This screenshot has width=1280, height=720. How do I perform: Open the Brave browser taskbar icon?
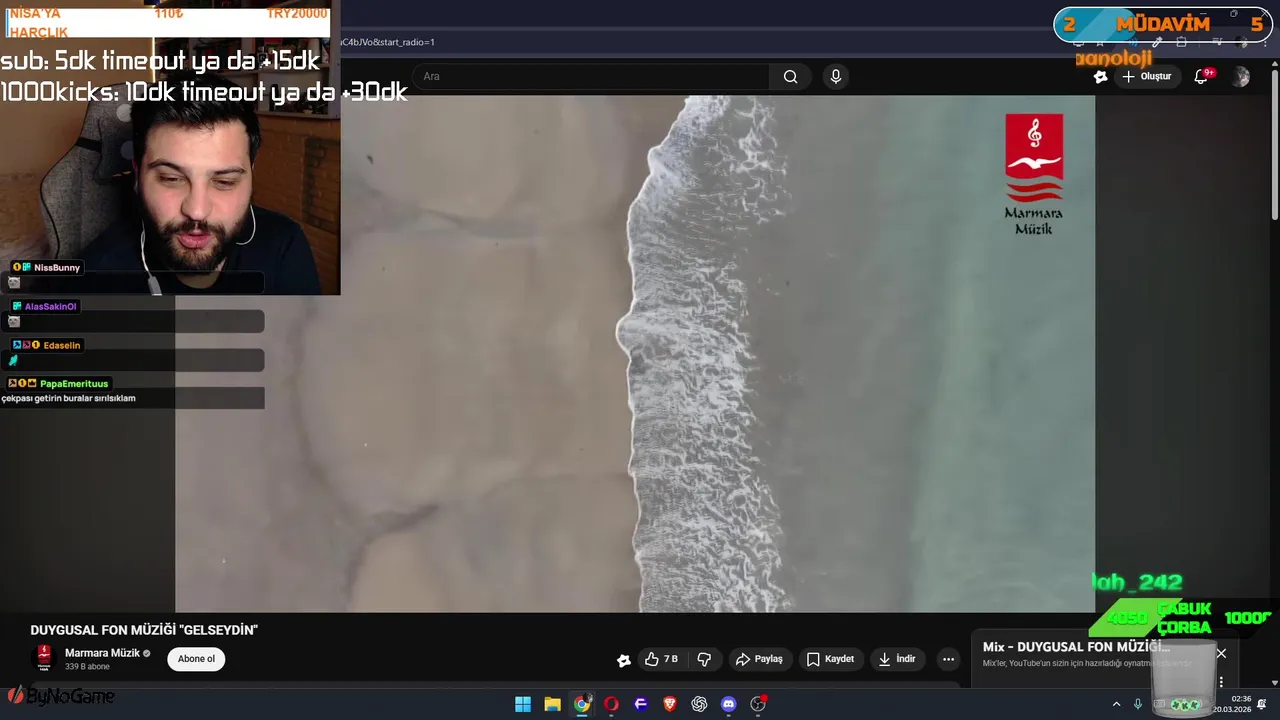(670, 704)
